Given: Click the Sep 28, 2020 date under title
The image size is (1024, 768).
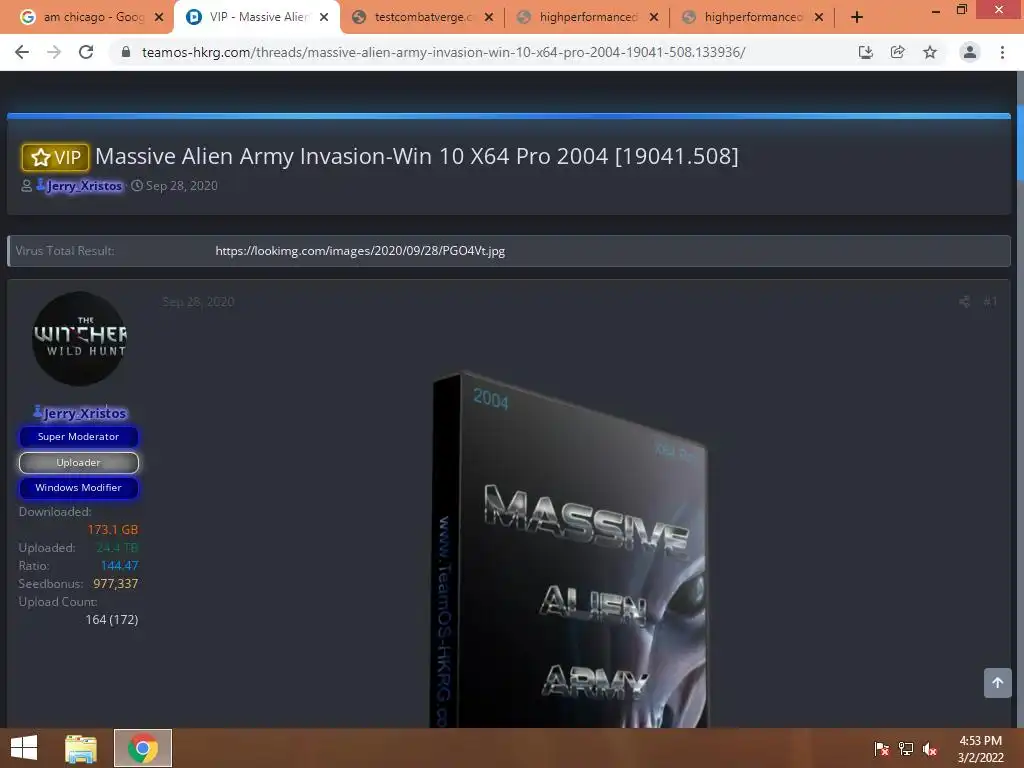Looking at the screenshot, I should 182,186.
